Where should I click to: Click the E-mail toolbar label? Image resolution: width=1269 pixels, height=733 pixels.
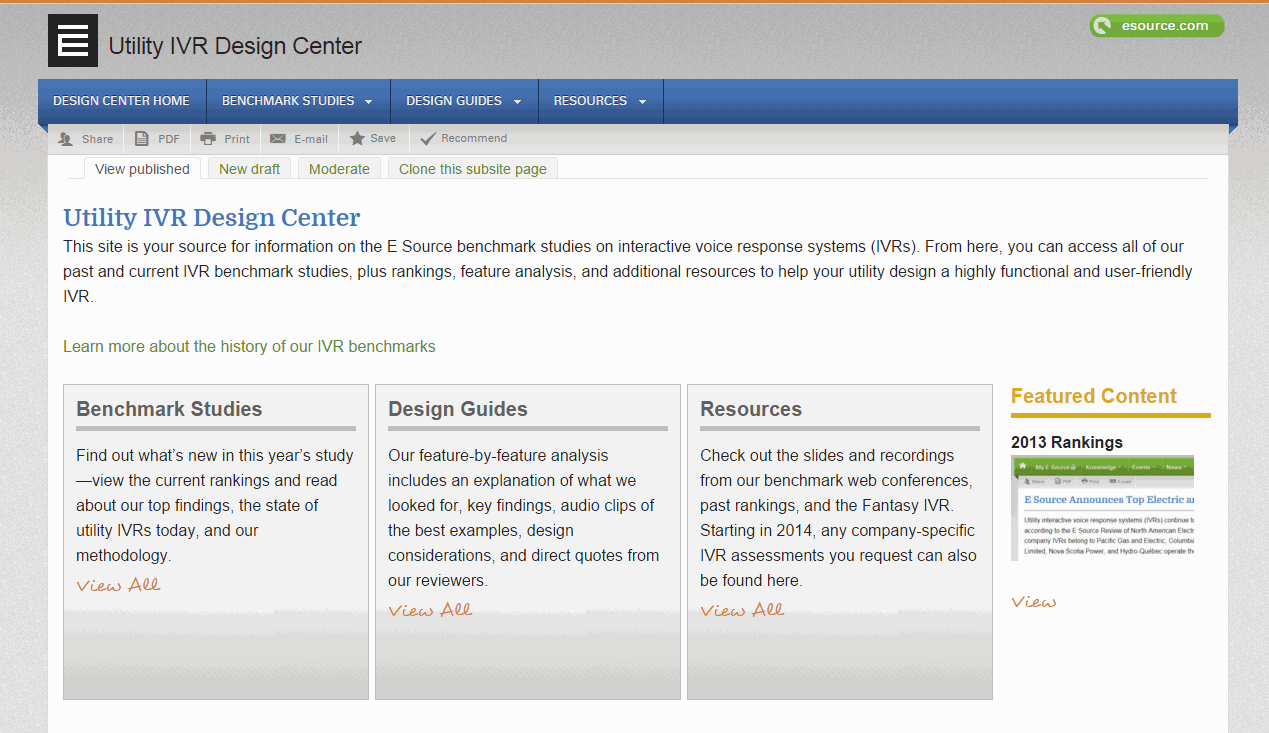point(311,139)
